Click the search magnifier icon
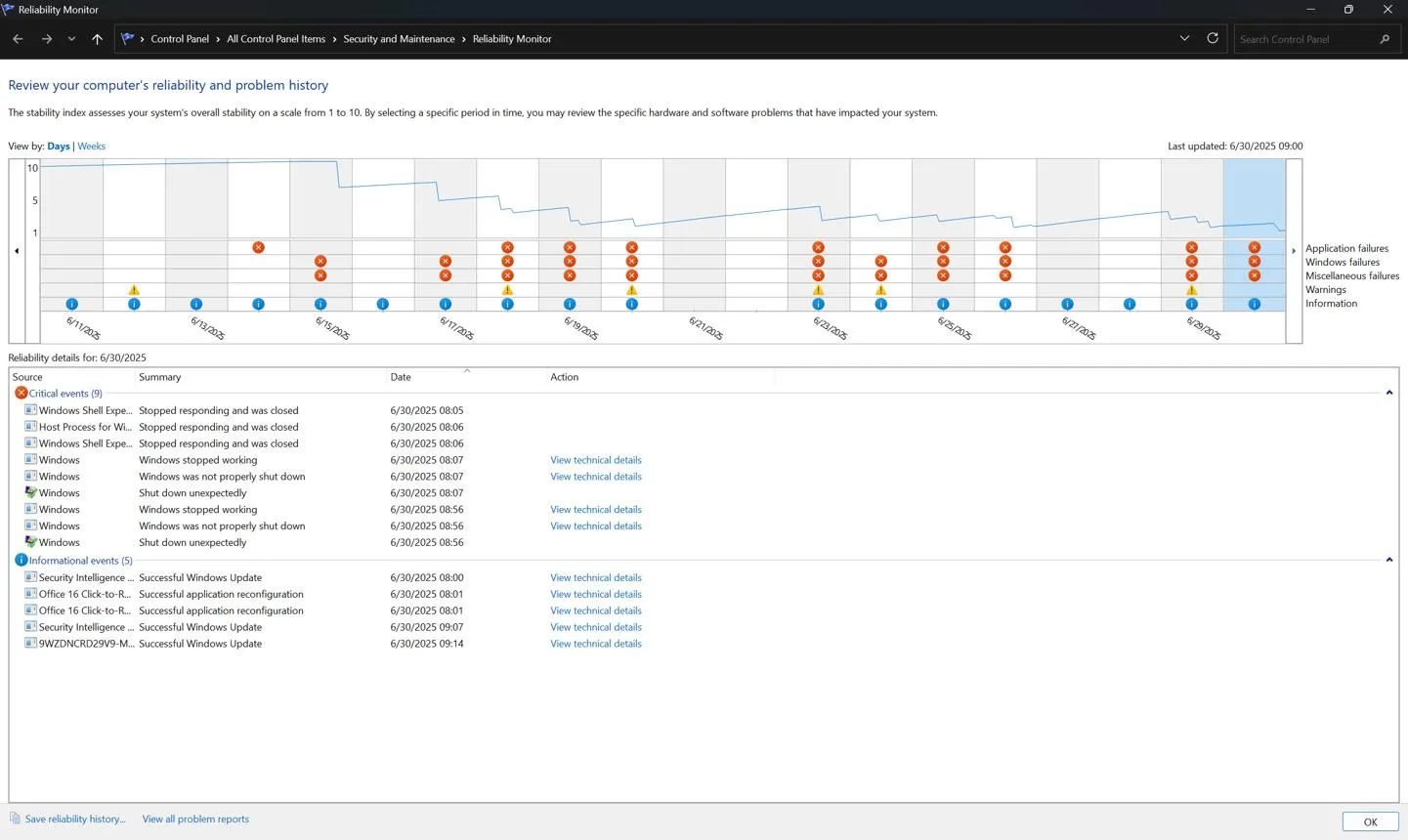This screenshot has width=1408, height=840. point(1385,39)
